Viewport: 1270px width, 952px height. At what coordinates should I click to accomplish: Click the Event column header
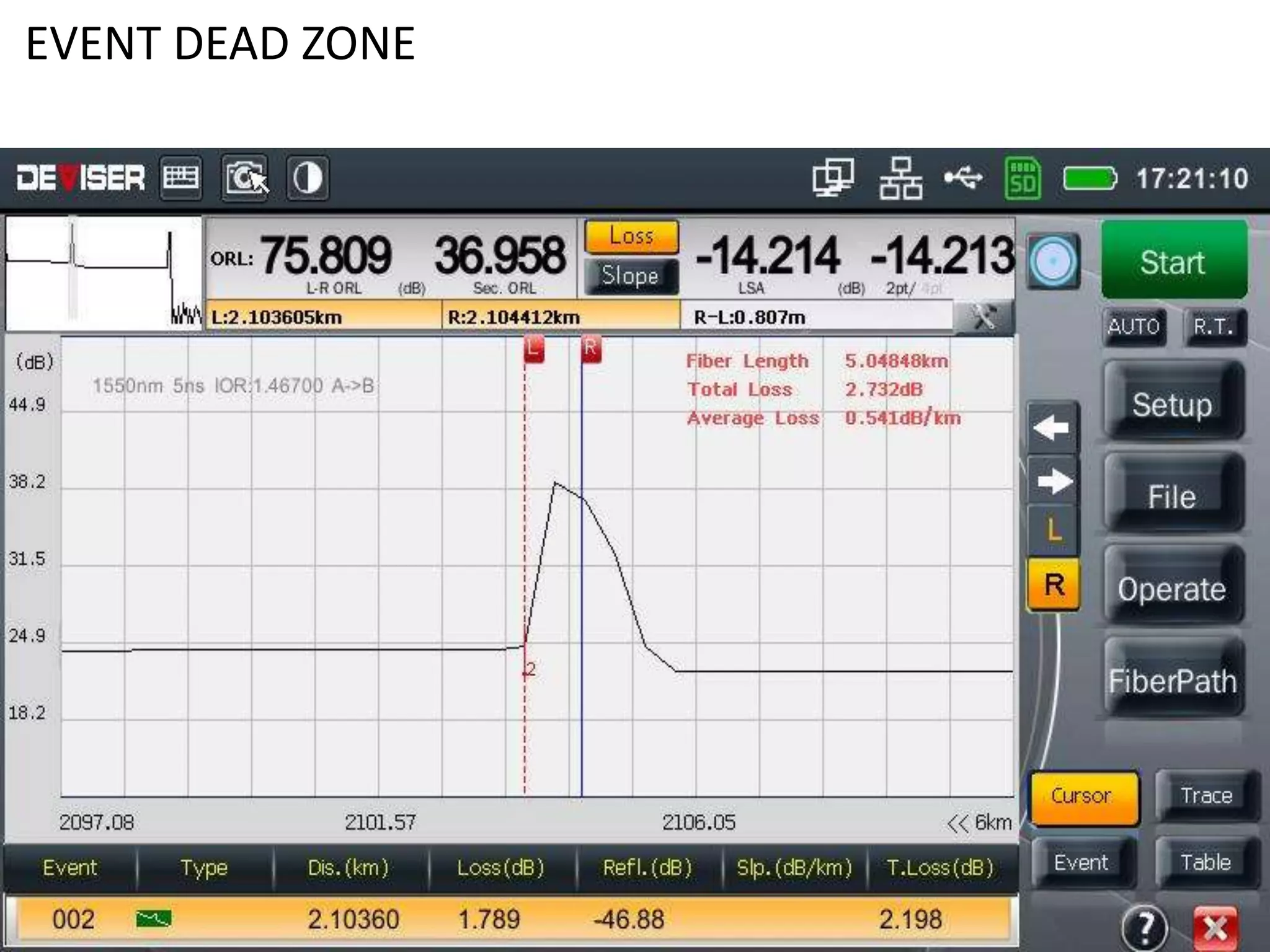(69, 868)
